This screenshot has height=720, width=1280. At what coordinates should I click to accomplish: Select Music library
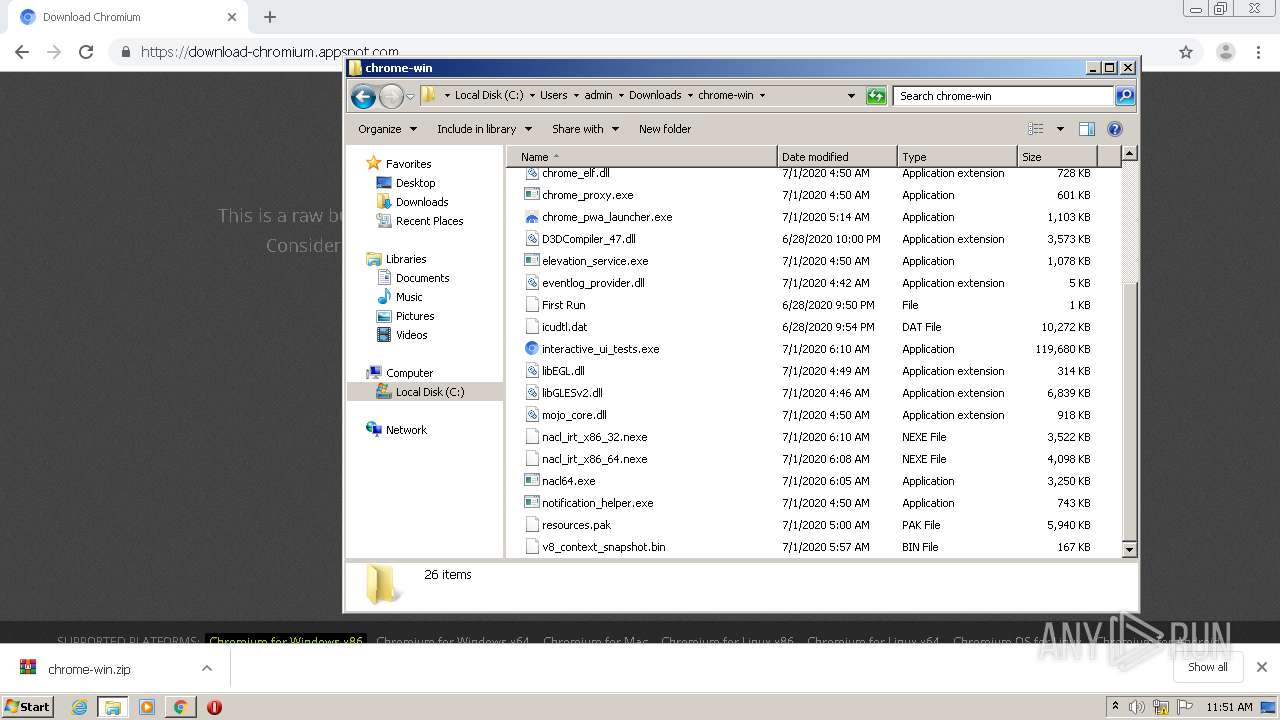pos(409,297)
